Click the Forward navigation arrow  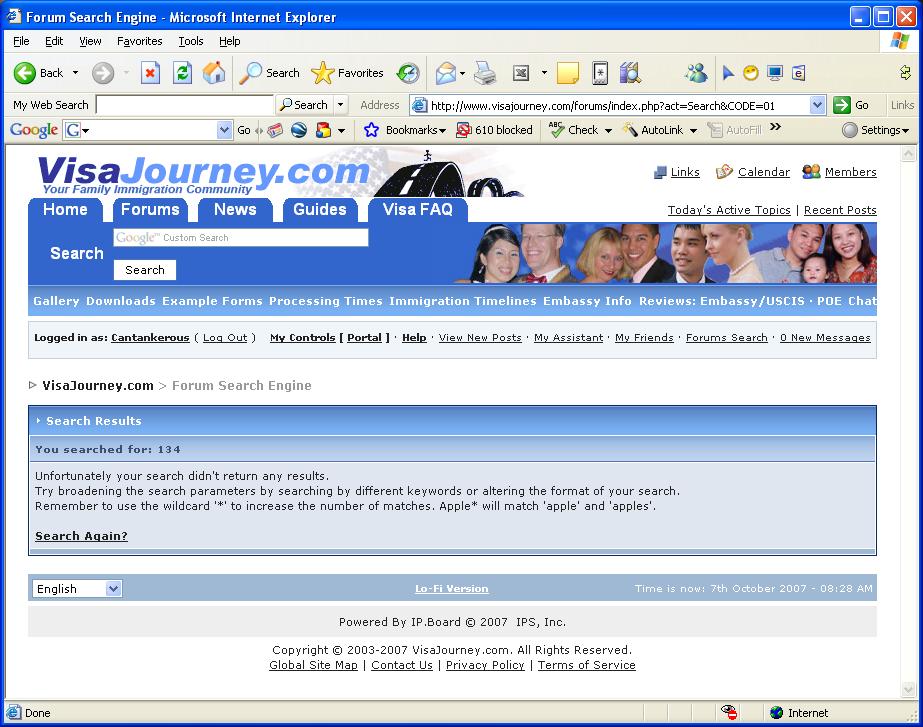coord(103,73)
